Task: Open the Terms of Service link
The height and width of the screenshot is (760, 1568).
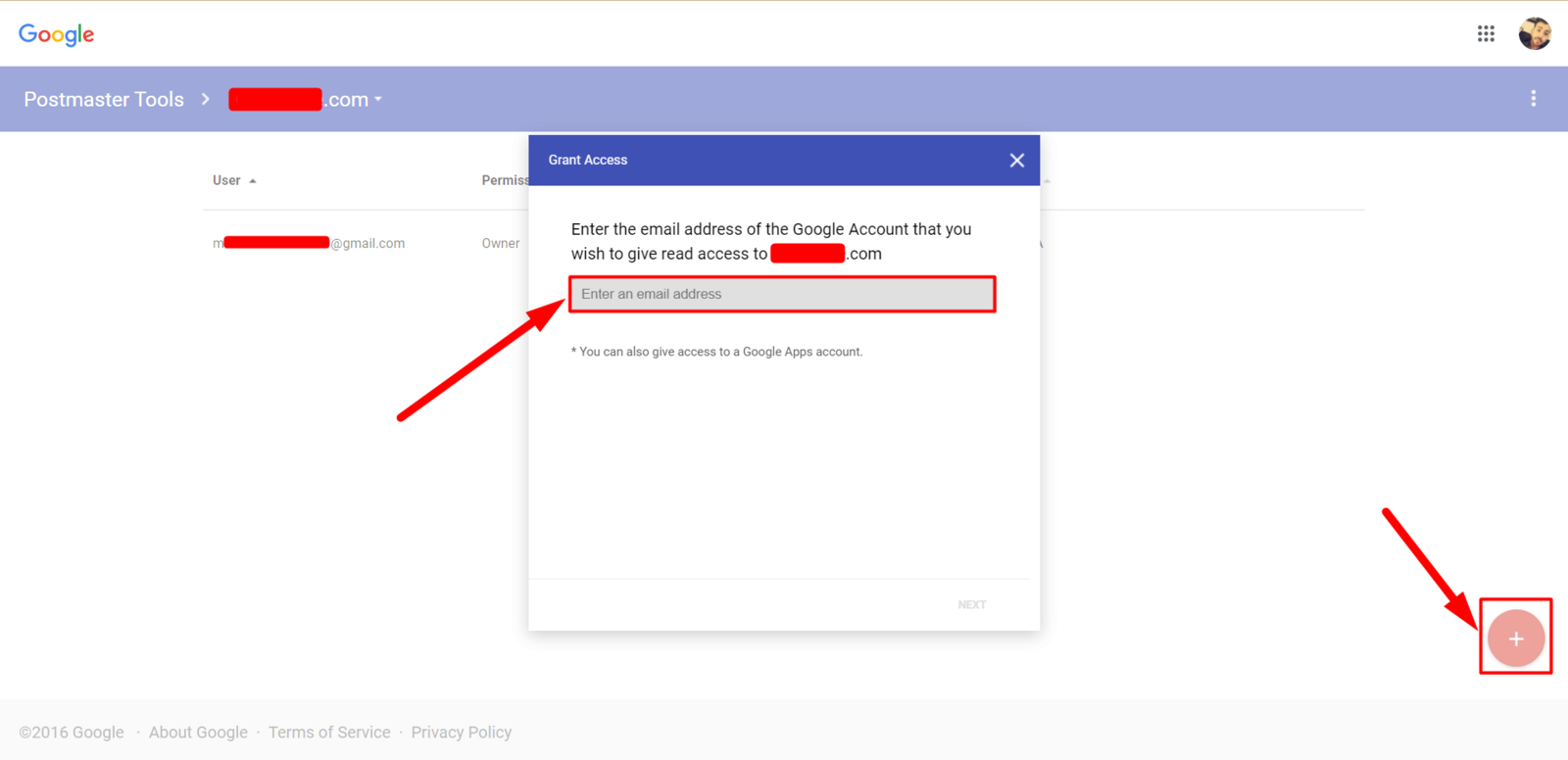Action: 329,733
